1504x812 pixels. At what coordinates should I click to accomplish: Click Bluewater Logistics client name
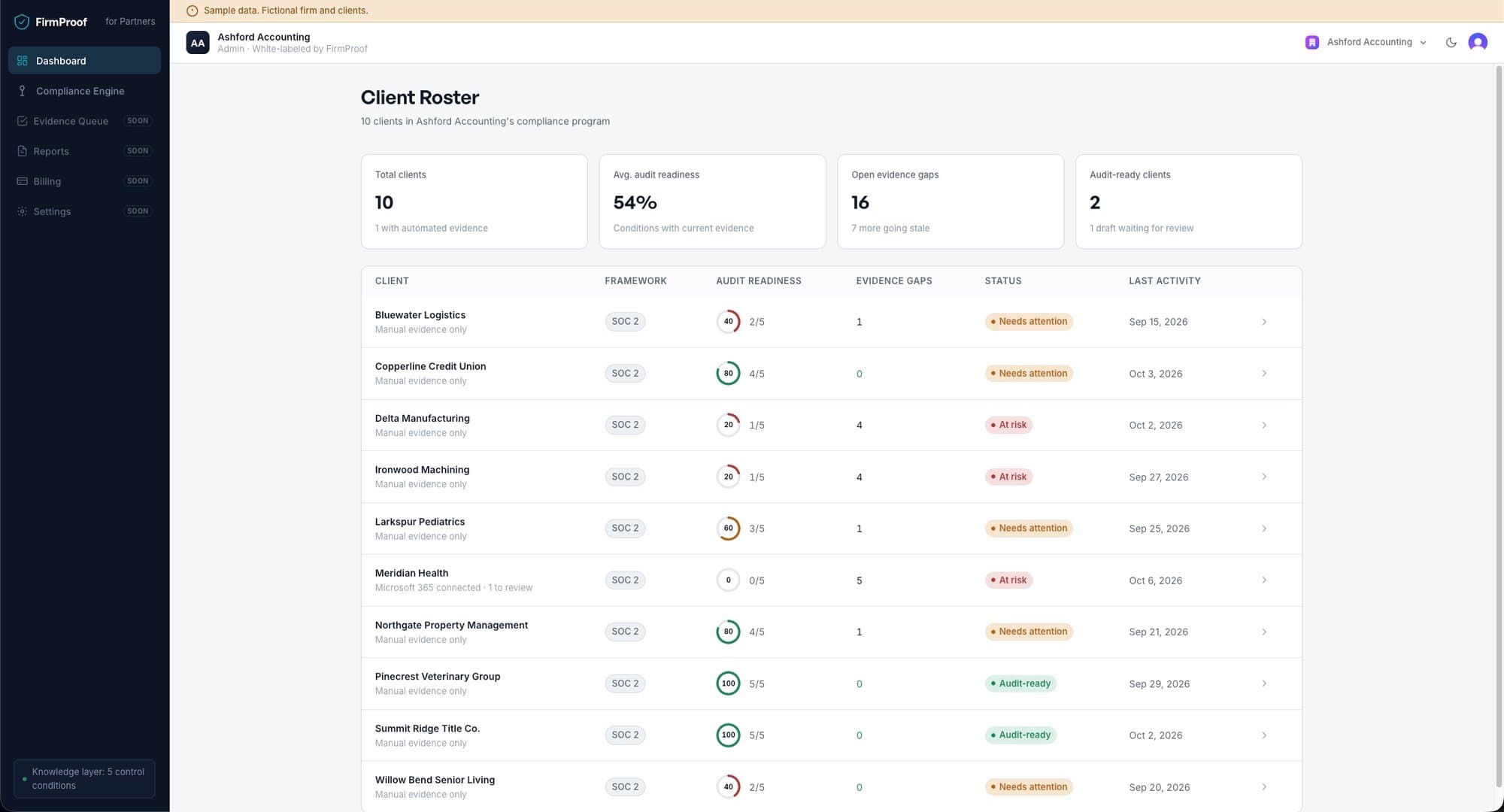point(420,315)
